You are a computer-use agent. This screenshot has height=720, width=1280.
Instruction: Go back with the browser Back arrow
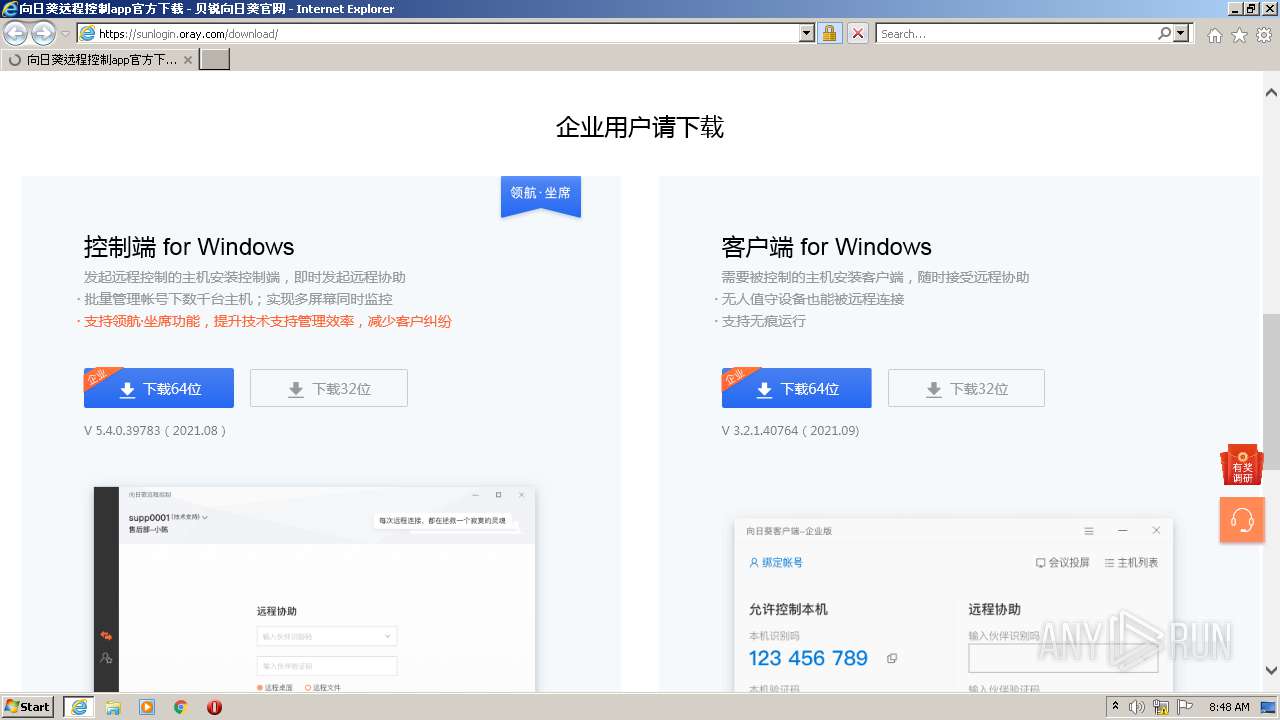(x=15, y=34)
